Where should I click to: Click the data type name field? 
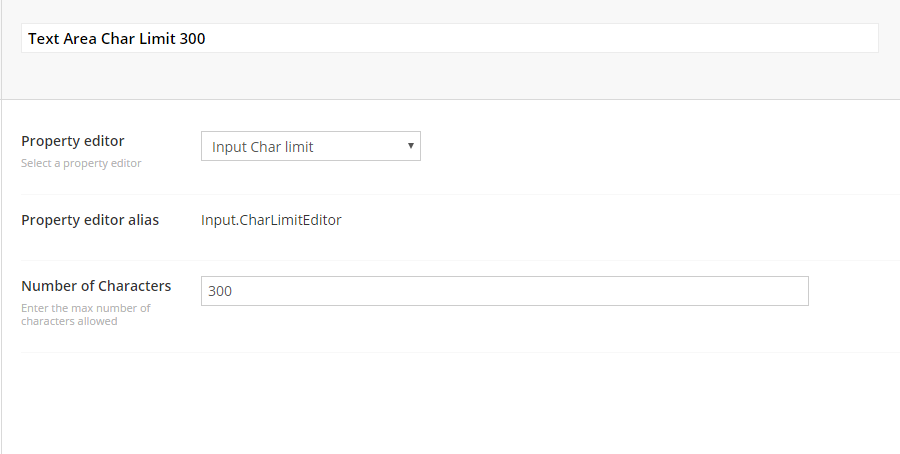[450, 38]
